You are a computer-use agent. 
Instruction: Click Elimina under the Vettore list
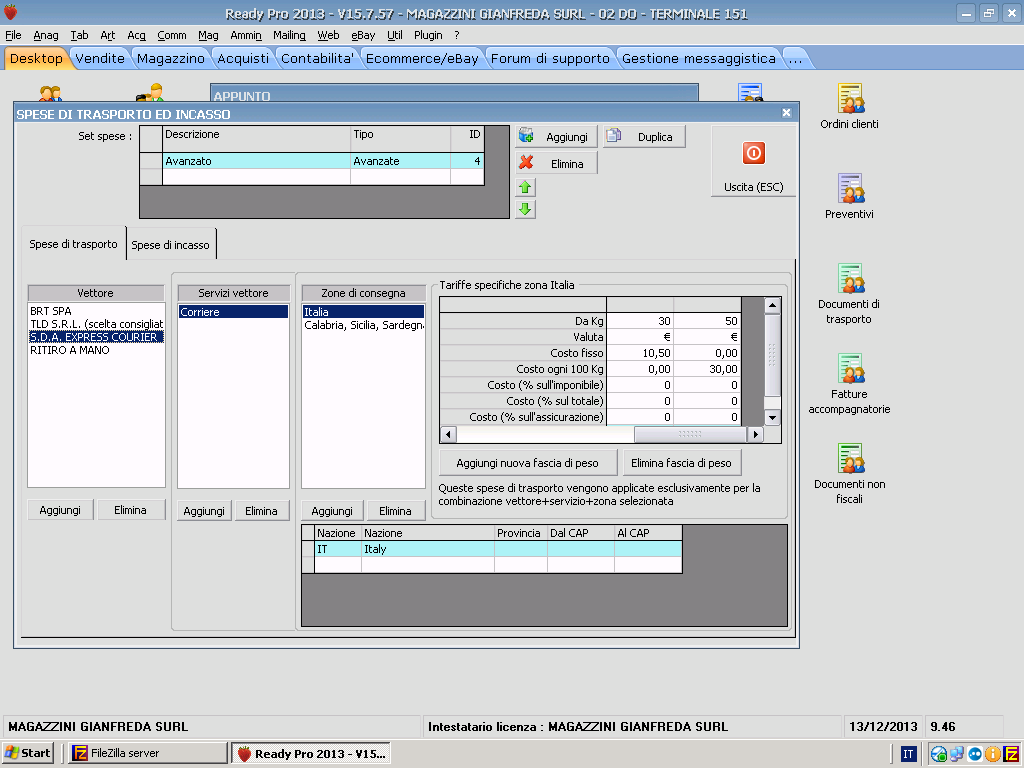pyautogui.click(x=131, y=510)
